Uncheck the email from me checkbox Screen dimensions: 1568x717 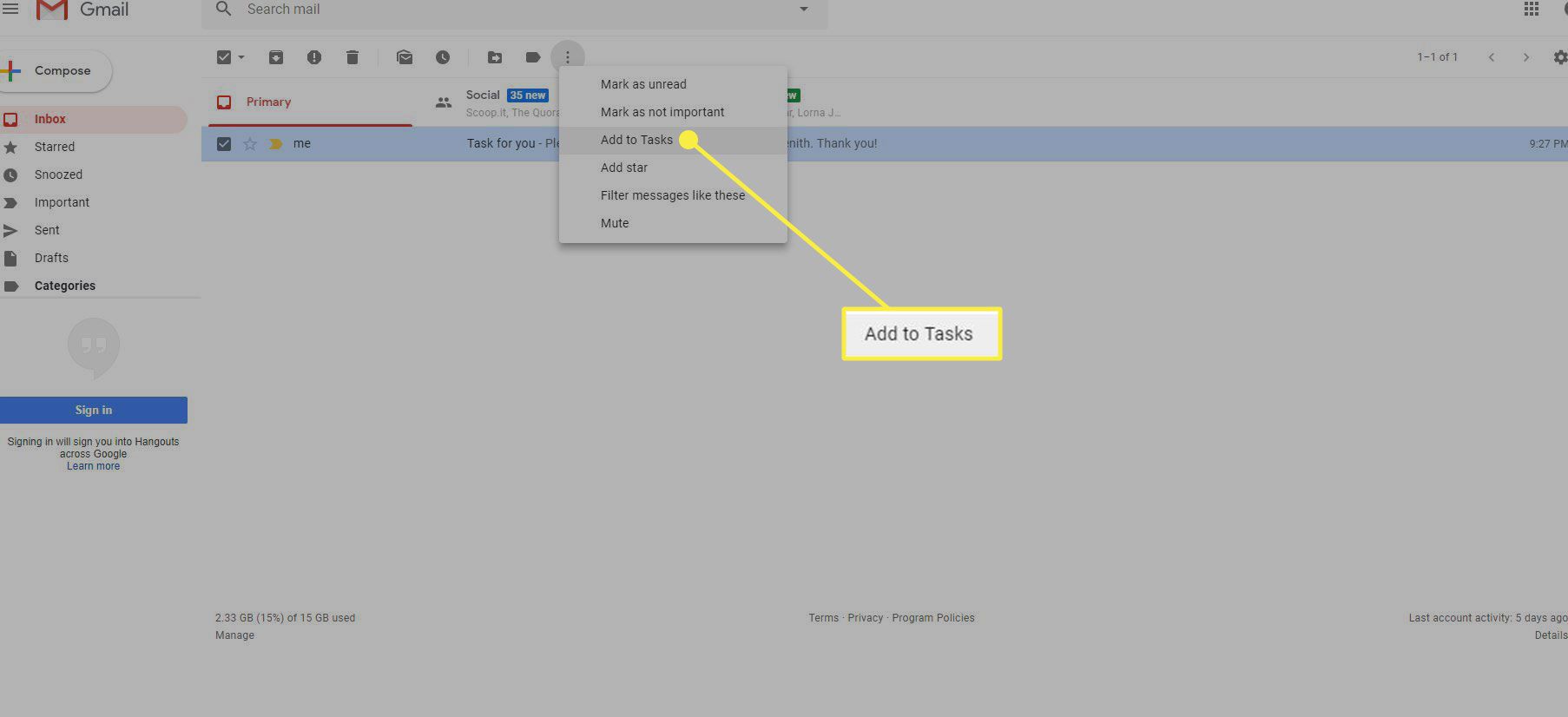[x=224, y=144]
